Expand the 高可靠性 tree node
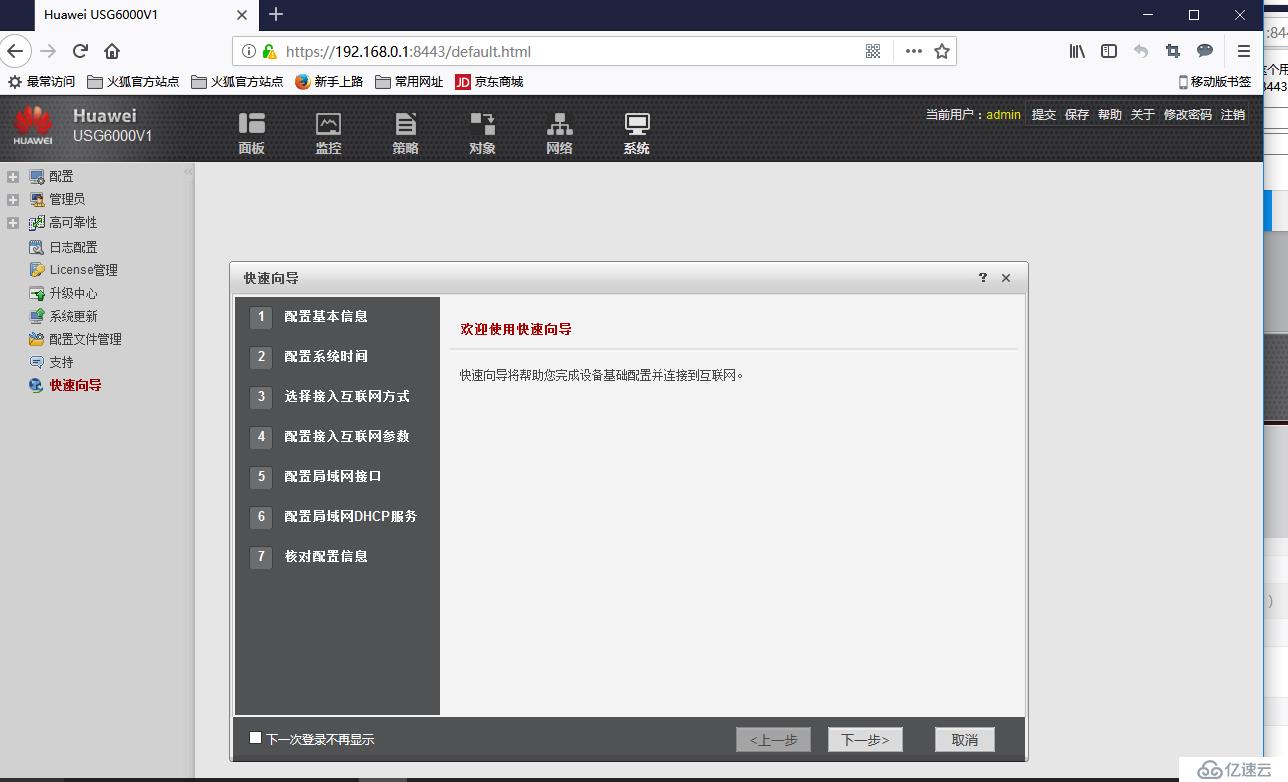Screen dimensions: 1288x782 (13, 222)
